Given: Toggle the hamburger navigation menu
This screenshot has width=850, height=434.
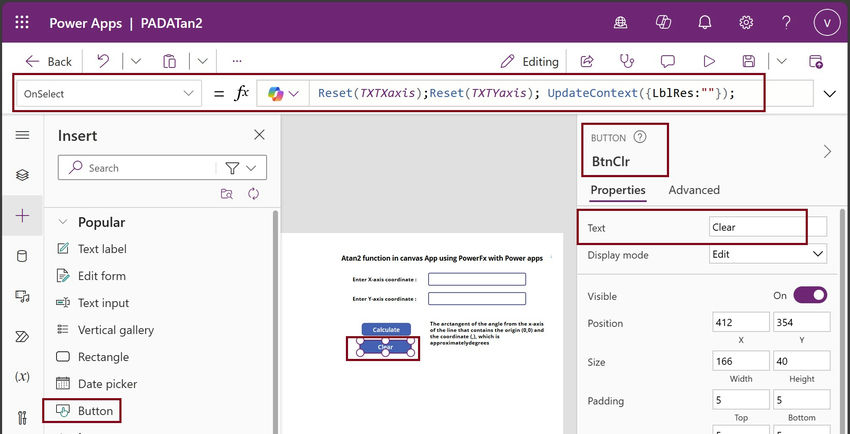Looking at the screenshot, I should [22, 135].
